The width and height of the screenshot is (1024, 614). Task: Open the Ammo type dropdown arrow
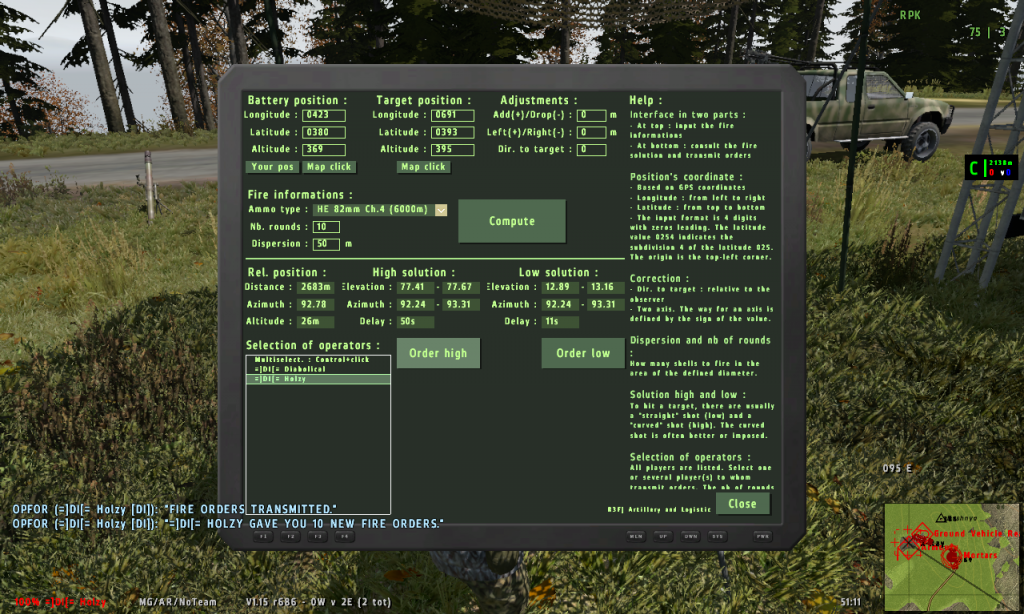[x=441, y=210]
